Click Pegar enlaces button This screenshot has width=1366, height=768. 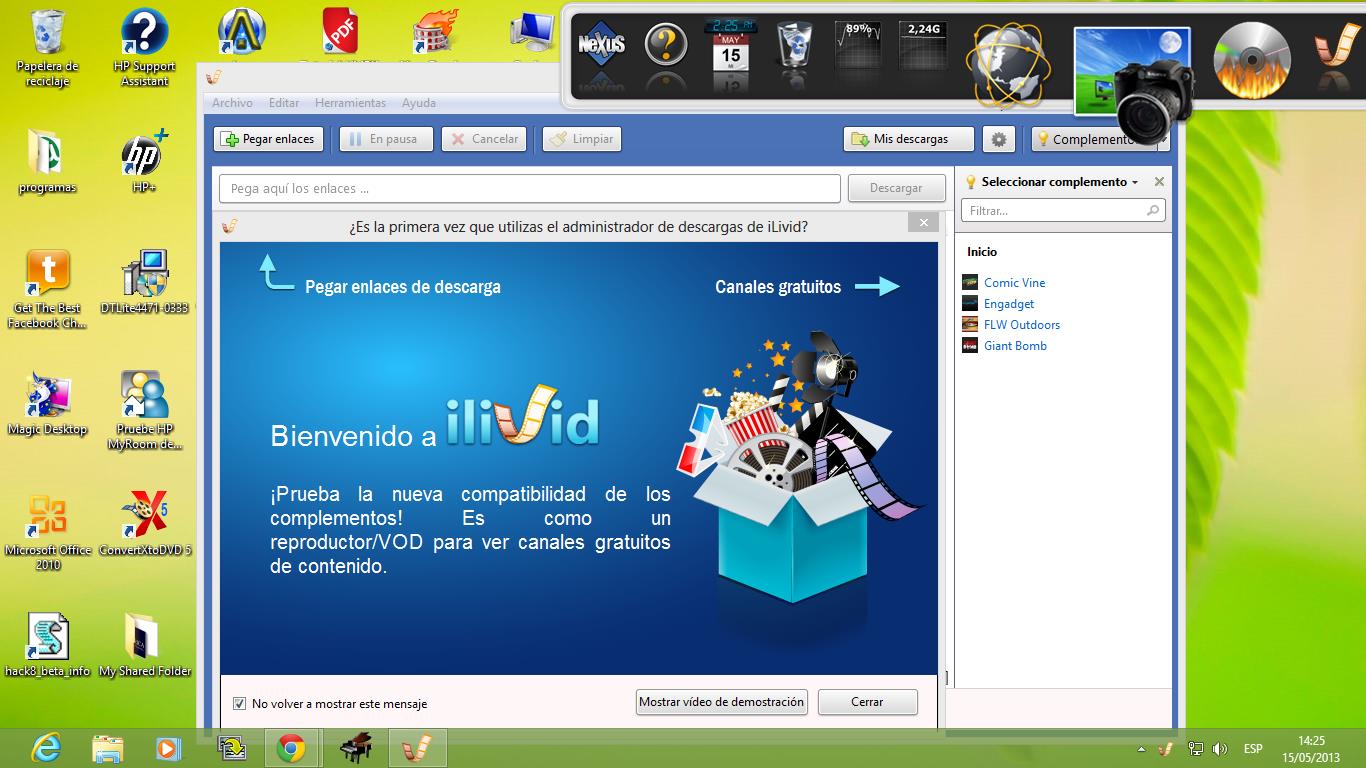(268, 139)
